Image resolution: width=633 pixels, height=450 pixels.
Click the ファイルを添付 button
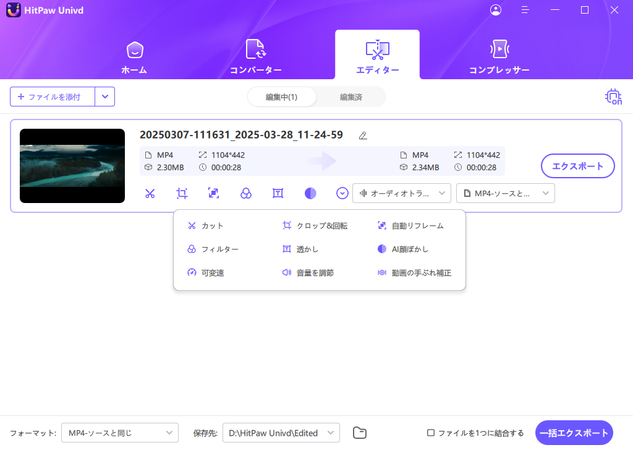(x=52, y=97)
